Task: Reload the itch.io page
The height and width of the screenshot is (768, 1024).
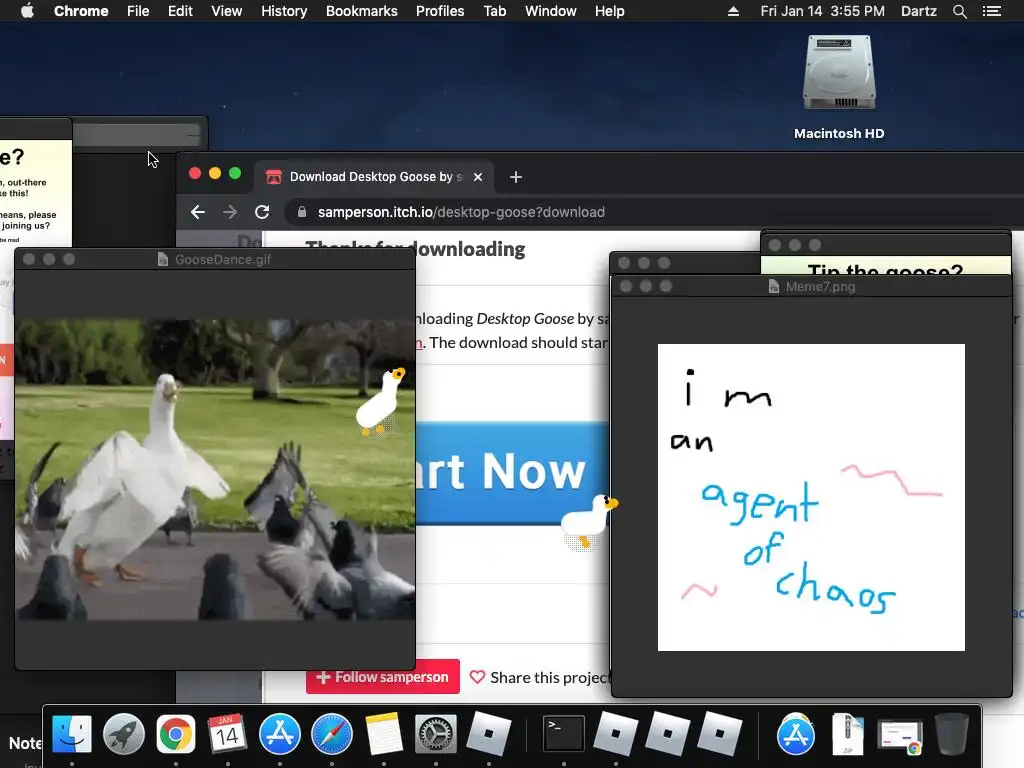Action: [x=262, y=212]
